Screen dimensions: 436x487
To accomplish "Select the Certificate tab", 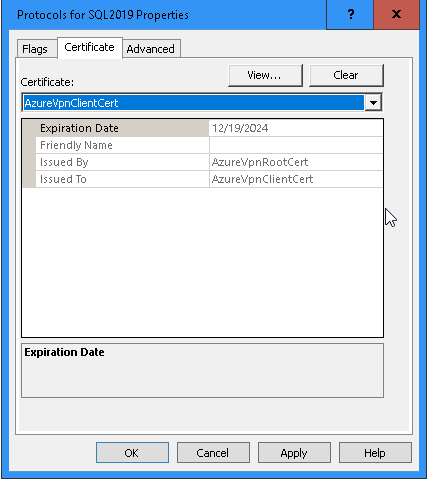I will coord(90,48).
